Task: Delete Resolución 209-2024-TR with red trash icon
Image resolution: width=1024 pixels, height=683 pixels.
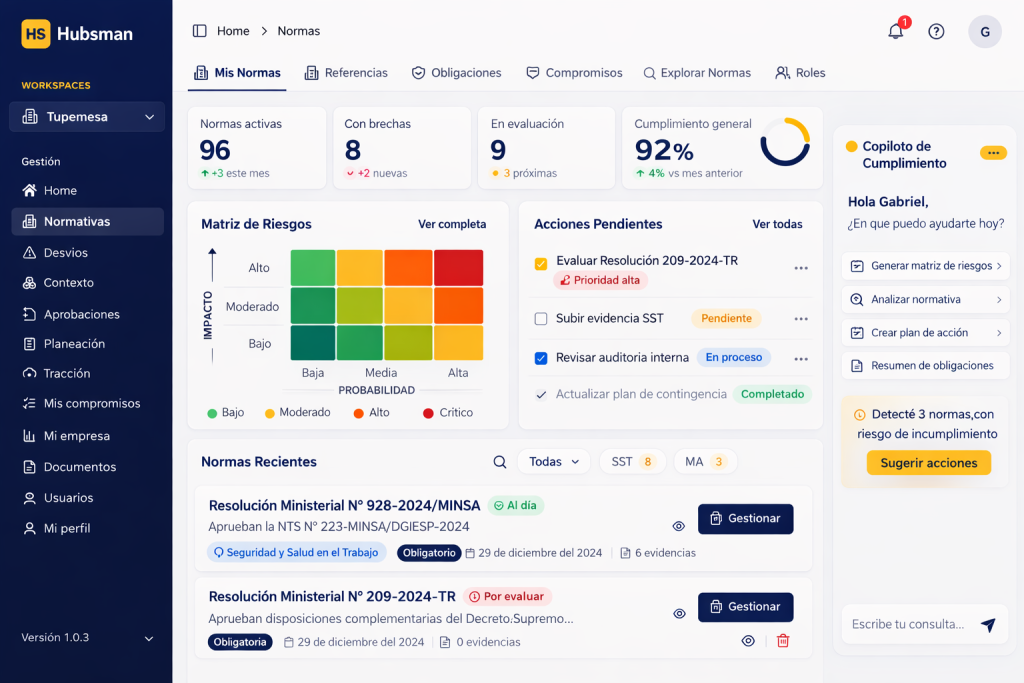Action: [783, 641]
